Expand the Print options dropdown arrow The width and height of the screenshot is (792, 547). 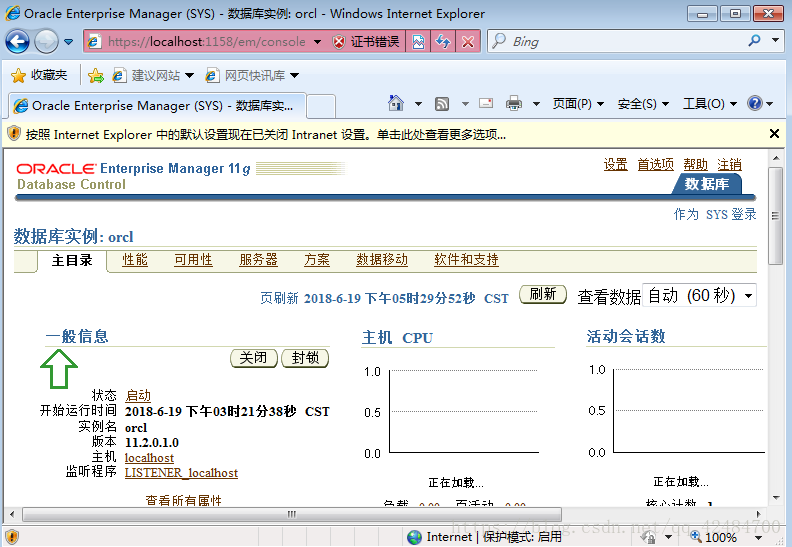pos(536,104)
